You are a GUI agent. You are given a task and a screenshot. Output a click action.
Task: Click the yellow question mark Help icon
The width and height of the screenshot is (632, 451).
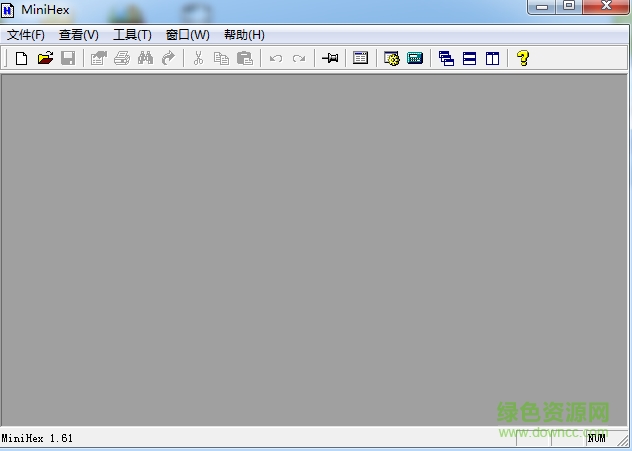click(522, 59)
